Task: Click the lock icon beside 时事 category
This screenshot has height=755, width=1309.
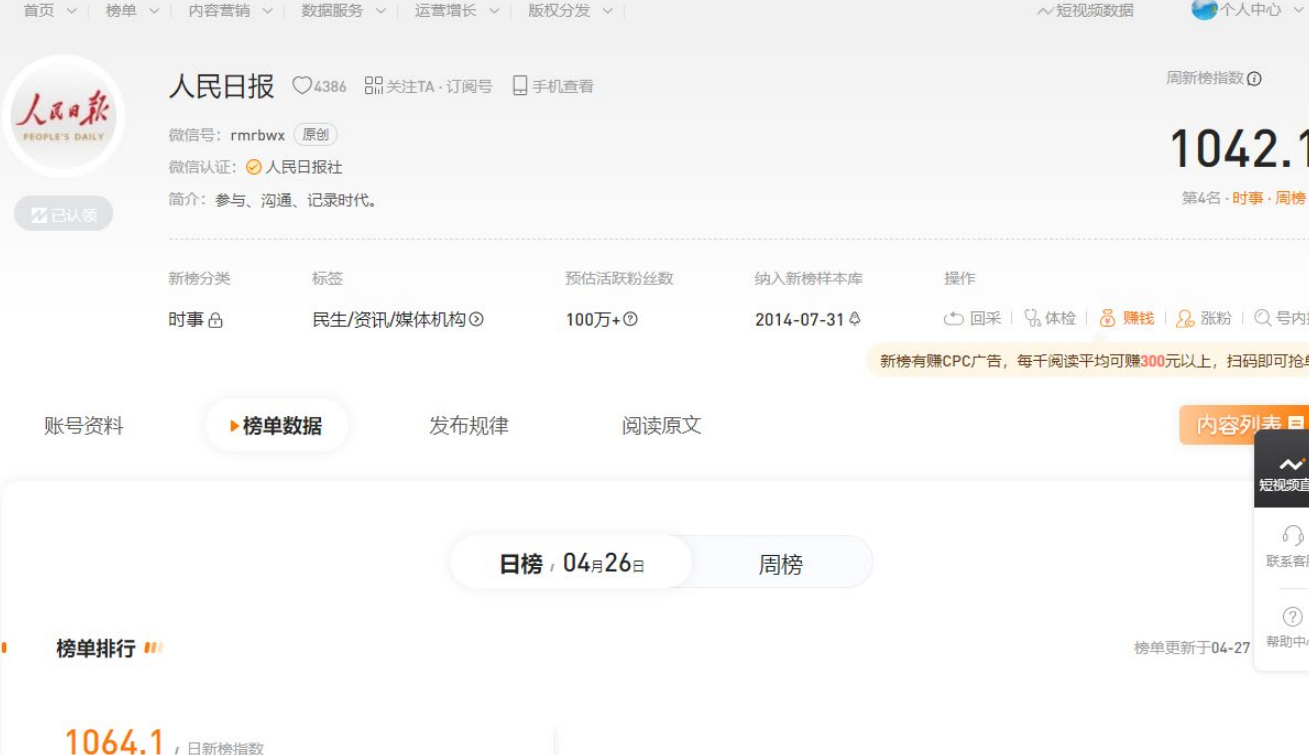Action: [215, 320]
